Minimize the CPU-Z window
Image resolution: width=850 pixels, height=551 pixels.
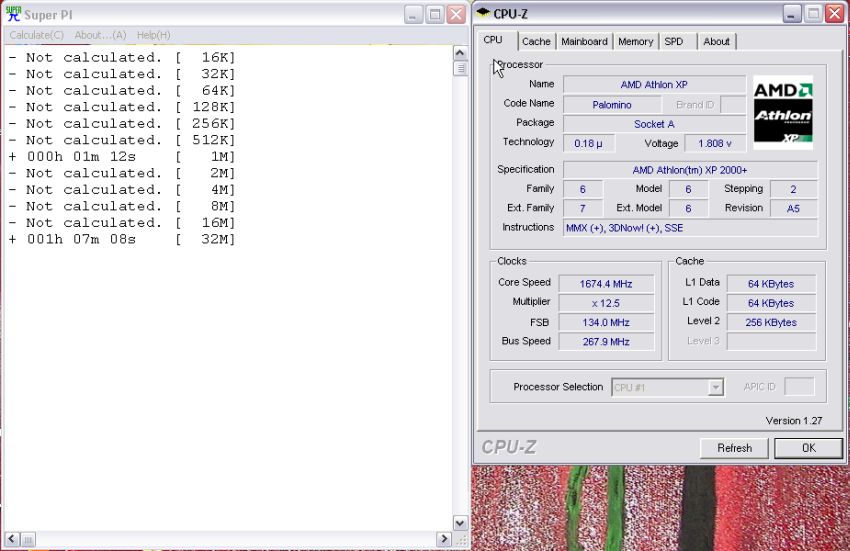[792, 14]
